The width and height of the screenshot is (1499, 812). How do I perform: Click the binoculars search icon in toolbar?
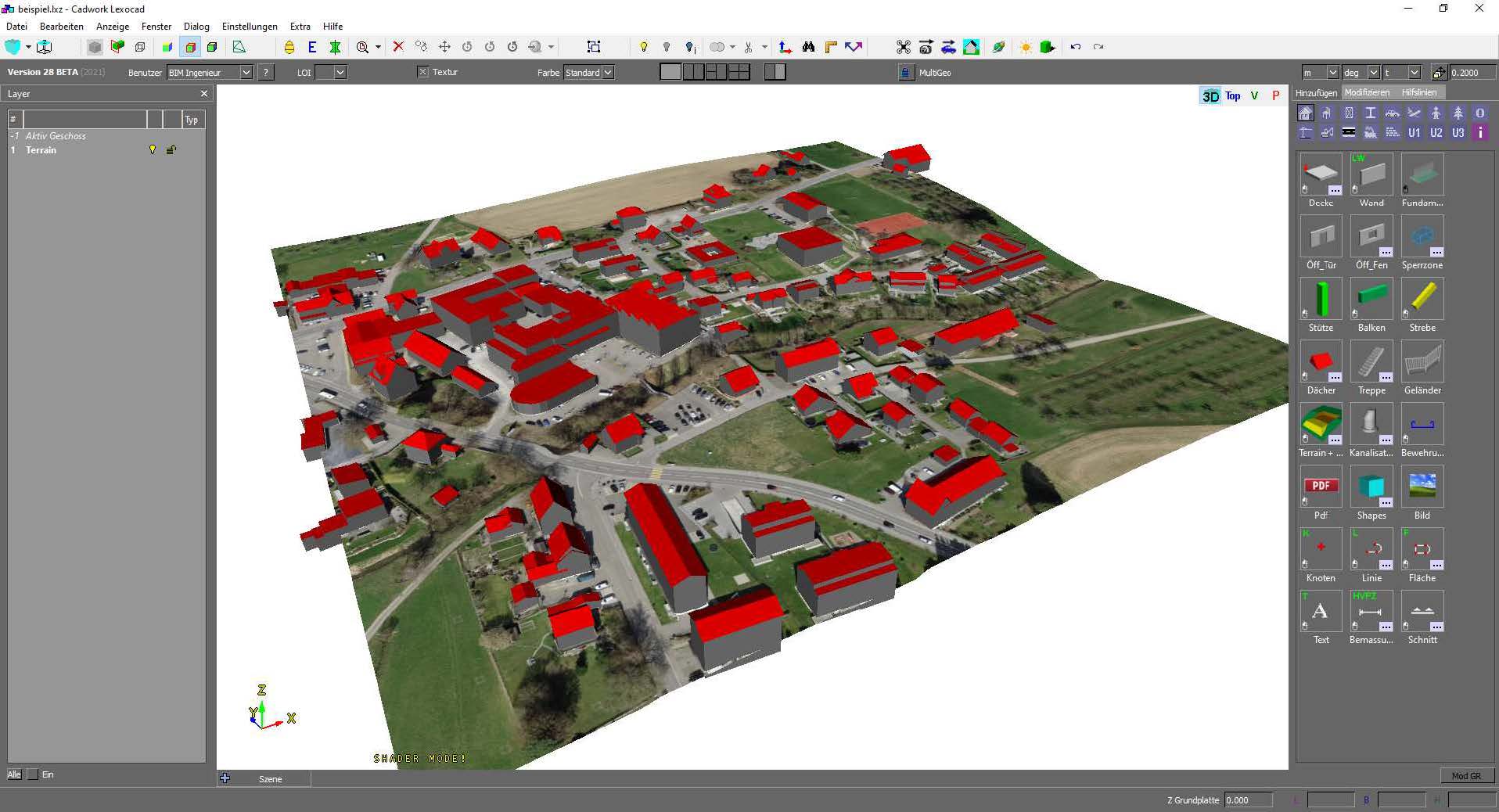[808, 47]
